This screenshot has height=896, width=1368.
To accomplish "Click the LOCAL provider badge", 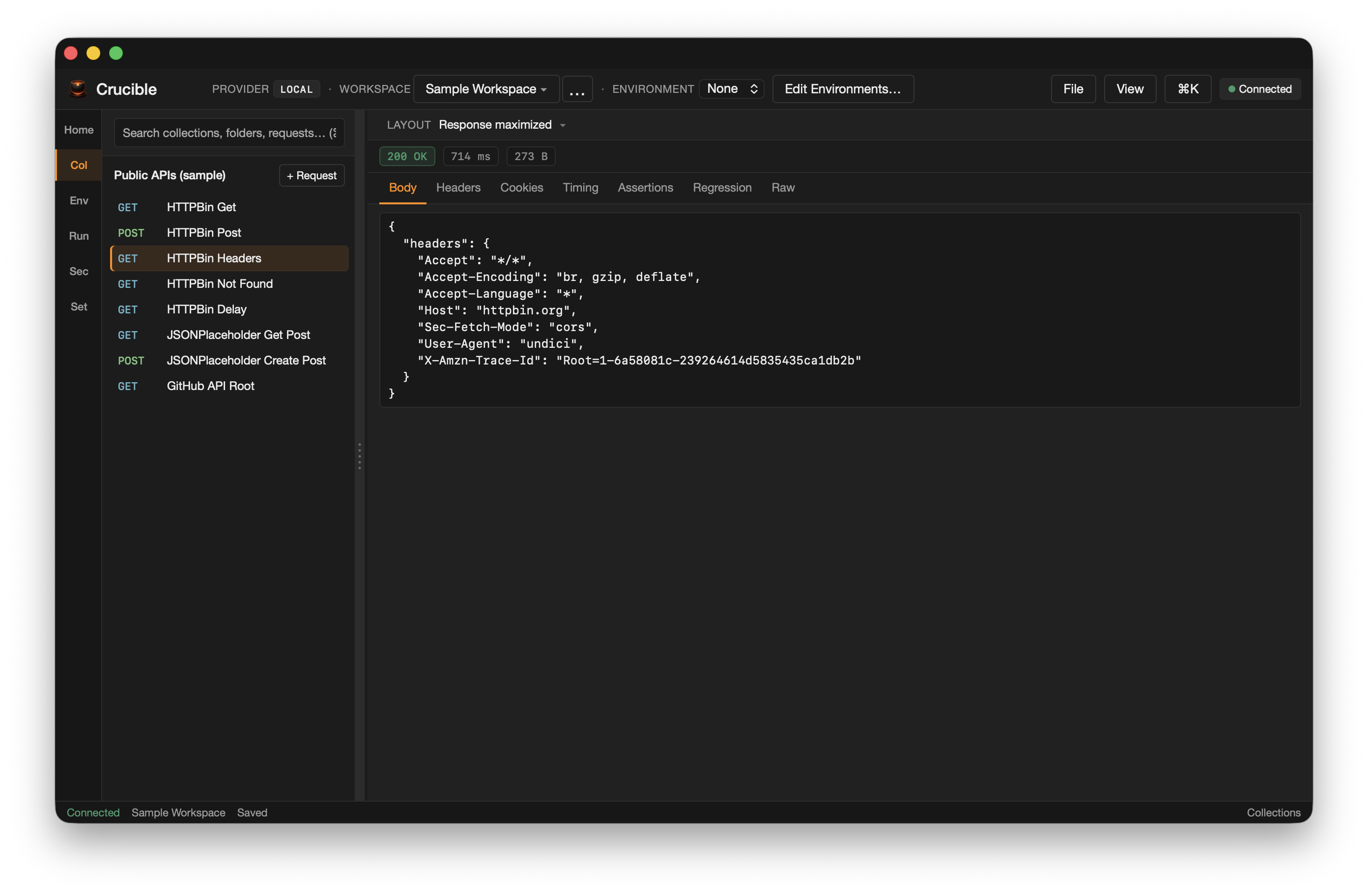I will tap(297, 89).
